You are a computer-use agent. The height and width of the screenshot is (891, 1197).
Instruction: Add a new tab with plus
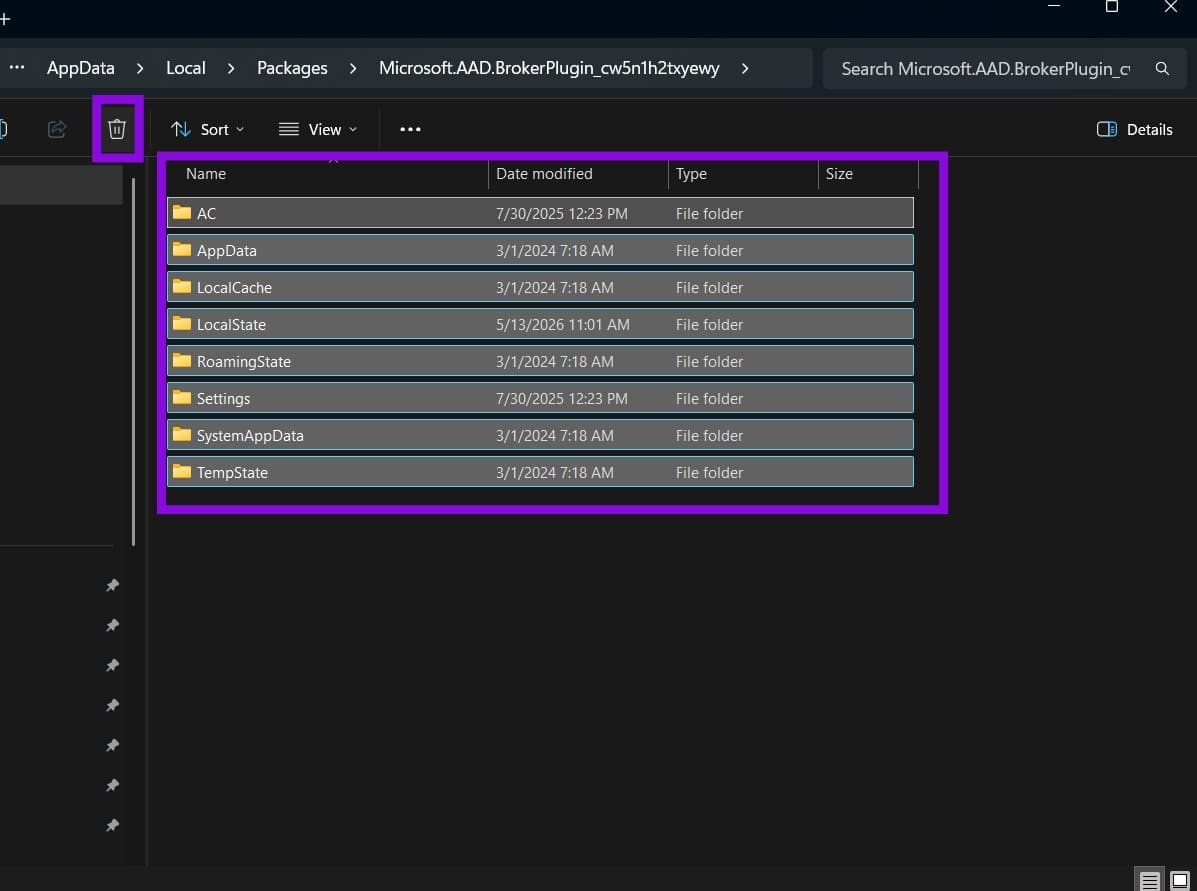5,18
